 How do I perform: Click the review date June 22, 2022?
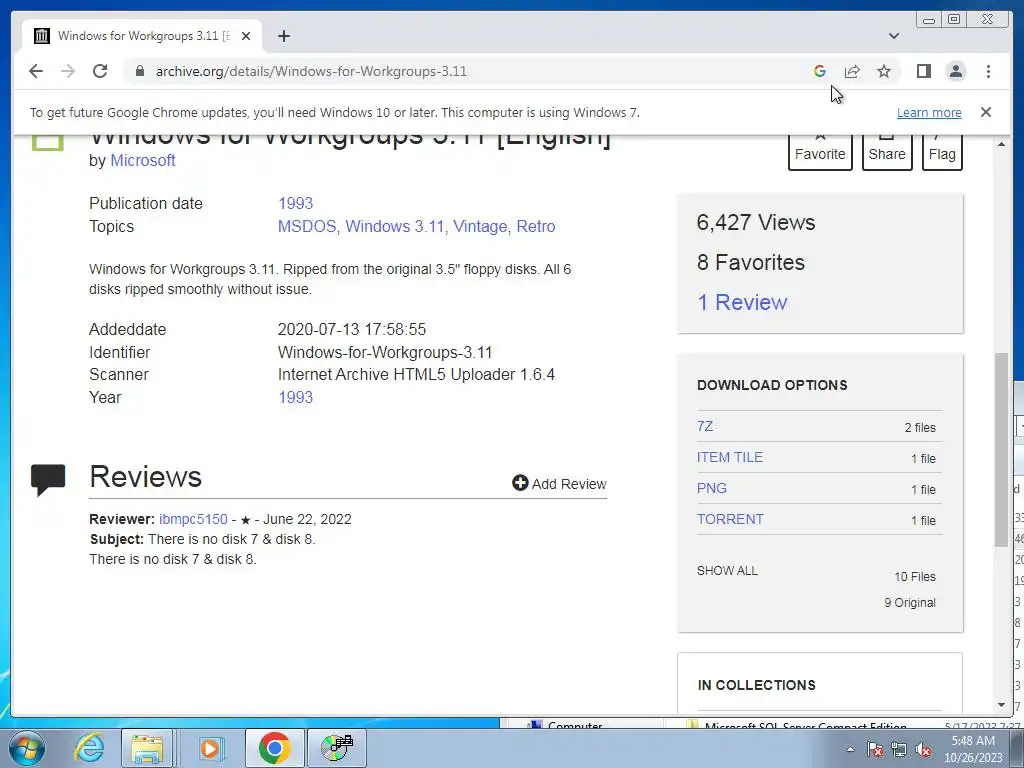[x=307, y=519]
